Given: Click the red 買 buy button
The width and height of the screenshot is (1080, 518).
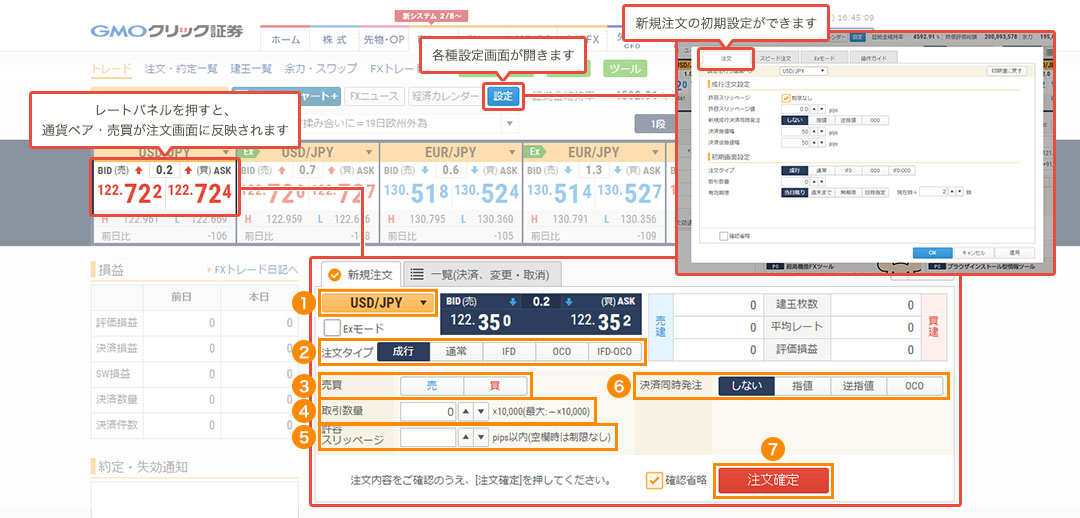Looking at the screenshot, I should coord(493,385).
